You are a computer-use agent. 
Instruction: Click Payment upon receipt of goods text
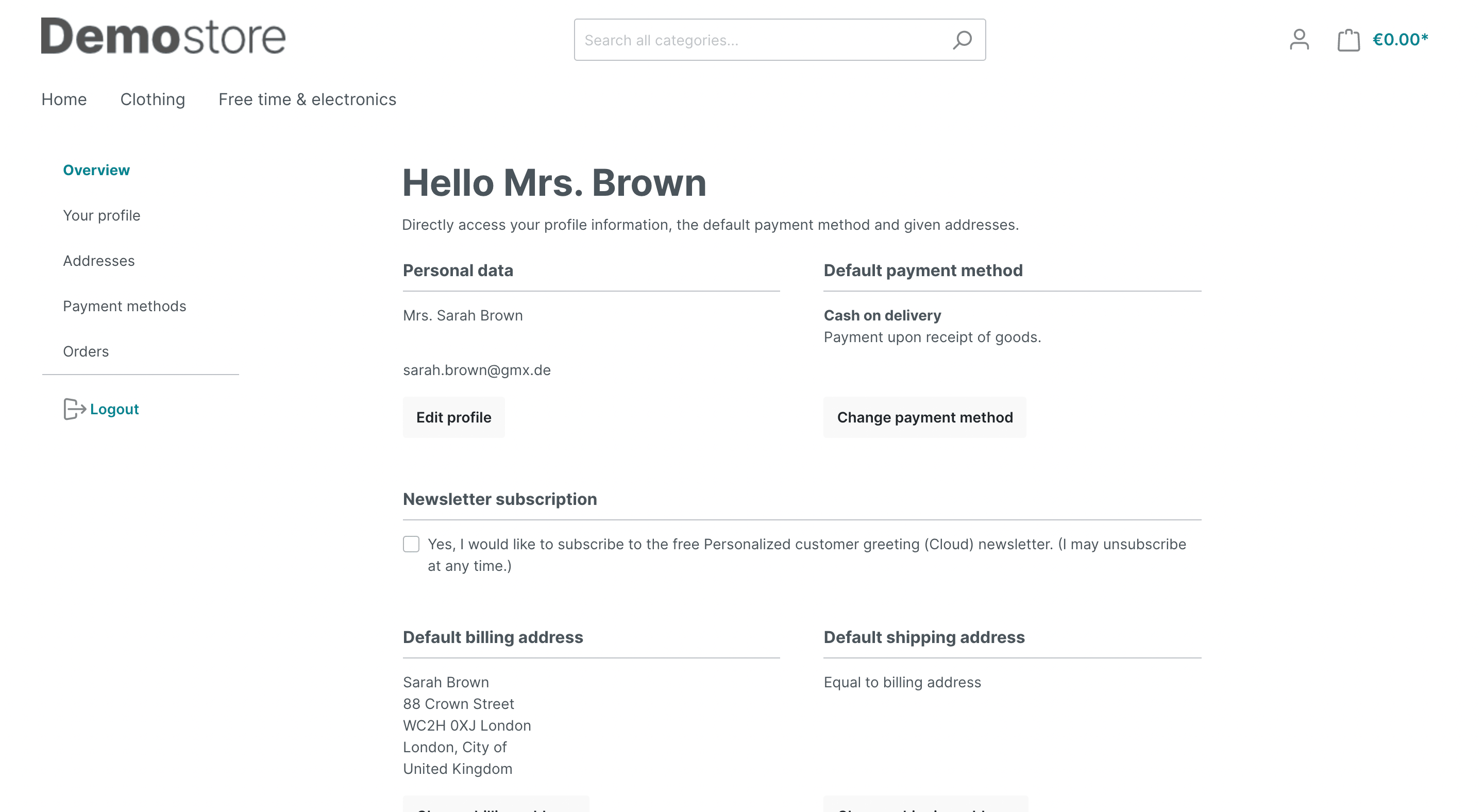932,337
